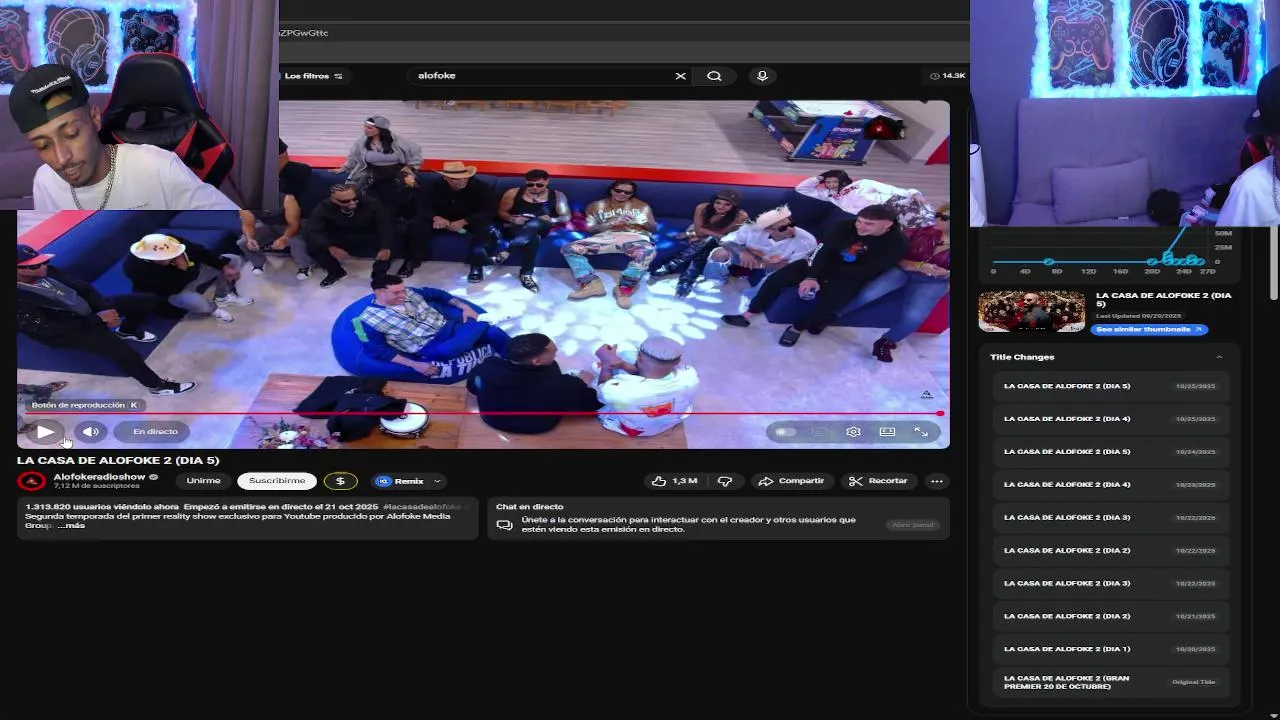Viewport: 1280px width, 720px height.
Task: Open the Recortar clip tool
Action: [878, 481]
